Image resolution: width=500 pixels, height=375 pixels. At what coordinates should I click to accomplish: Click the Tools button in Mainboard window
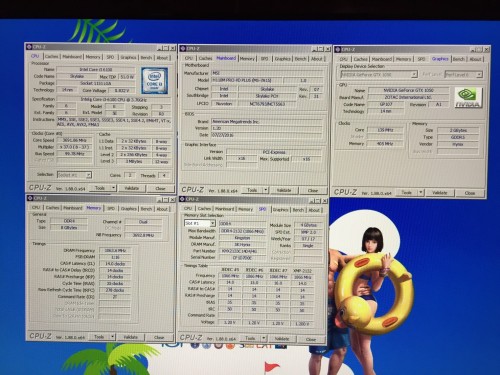(x=252, y=190)
